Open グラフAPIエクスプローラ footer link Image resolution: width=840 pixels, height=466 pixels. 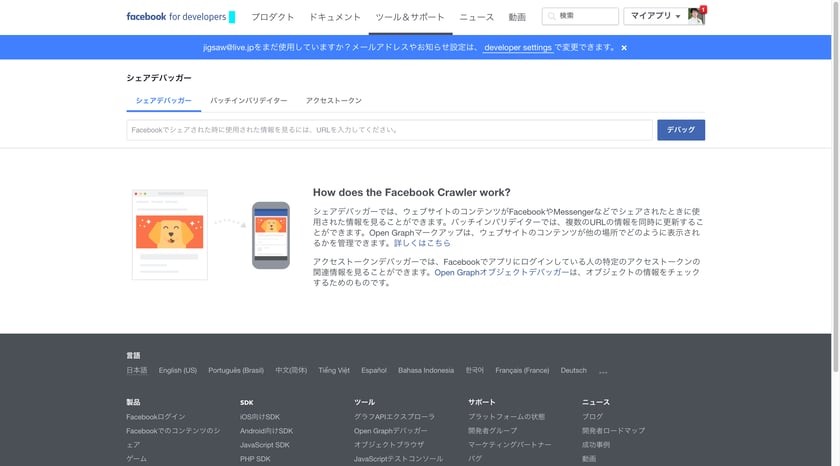coord(394,417)
